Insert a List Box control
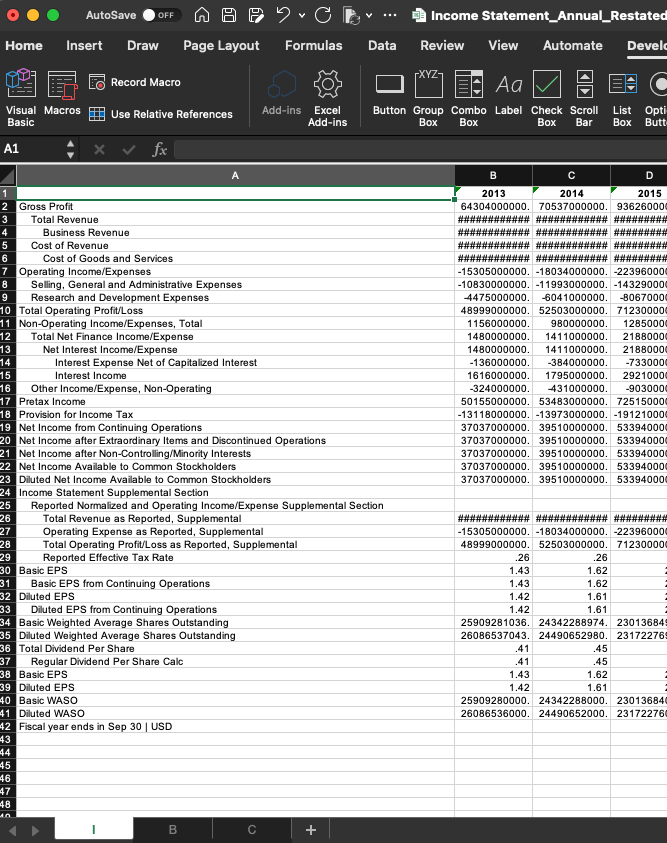The width and height of the screenshot is (667, 843). (622, 98)
